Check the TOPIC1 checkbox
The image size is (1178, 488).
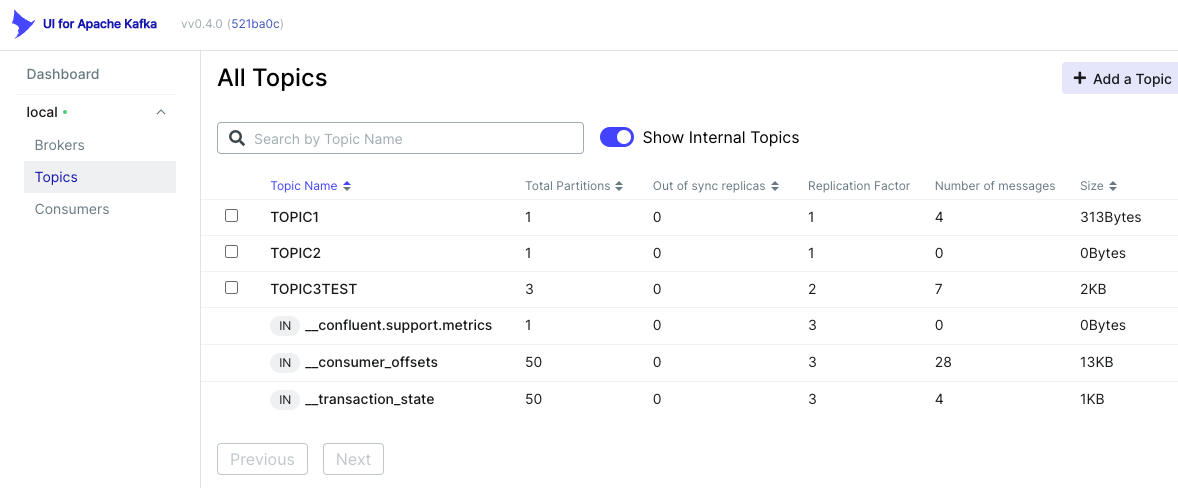(x=232, y=216)
